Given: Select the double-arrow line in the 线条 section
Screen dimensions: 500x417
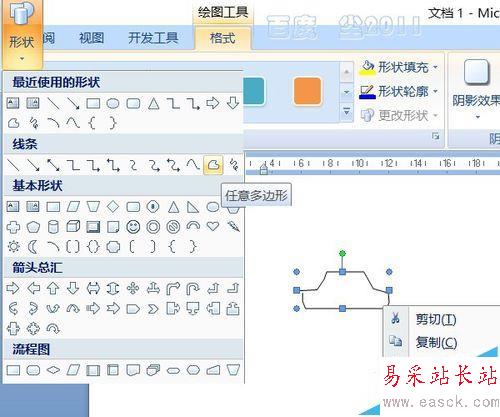Looking at the screenshot, I should pos(53,165).
